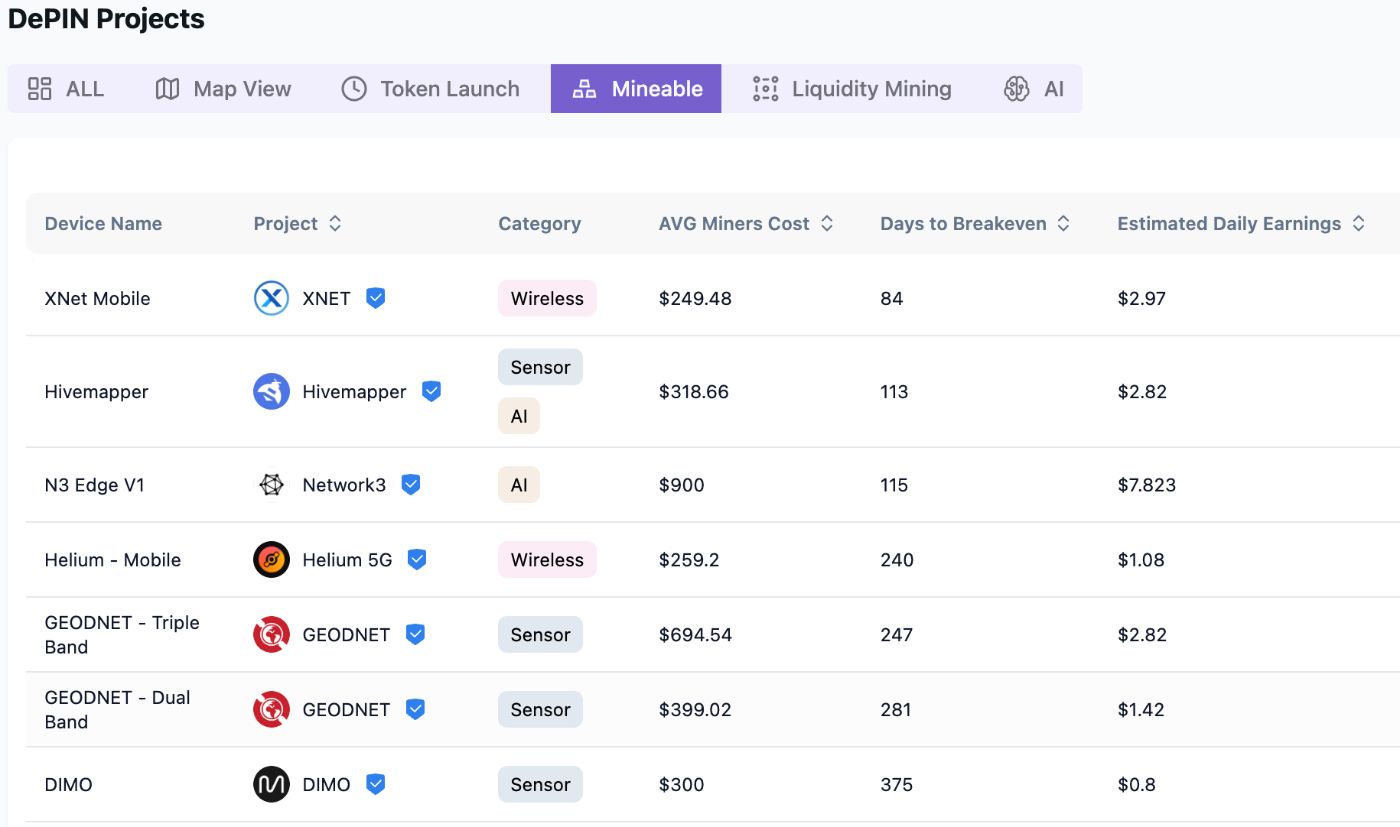1400x827 pixels.
Task: Click the $249.48 miner cost value
Action: pos(695,298)
